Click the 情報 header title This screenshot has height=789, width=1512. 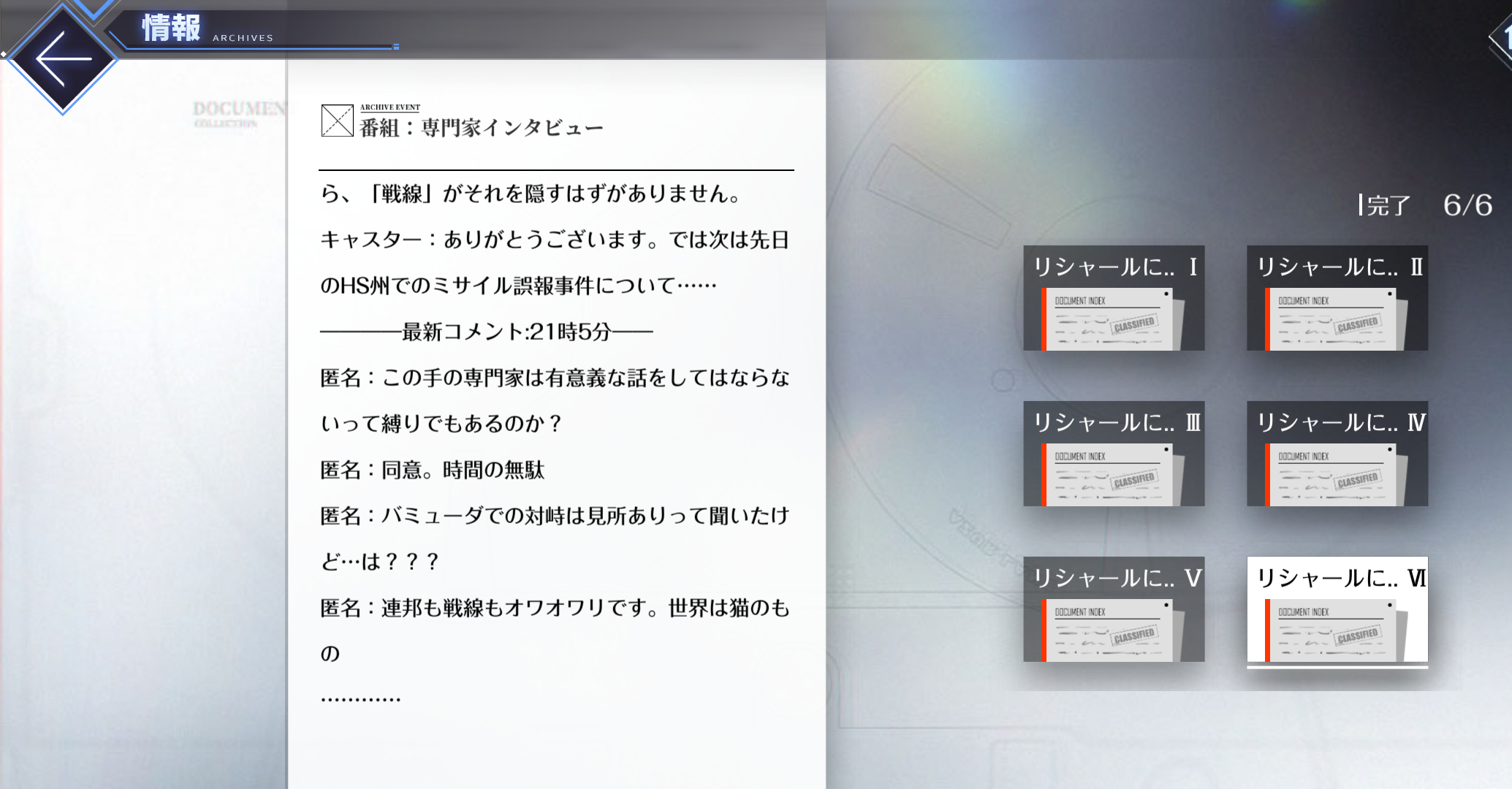click(x=171, y=28)
